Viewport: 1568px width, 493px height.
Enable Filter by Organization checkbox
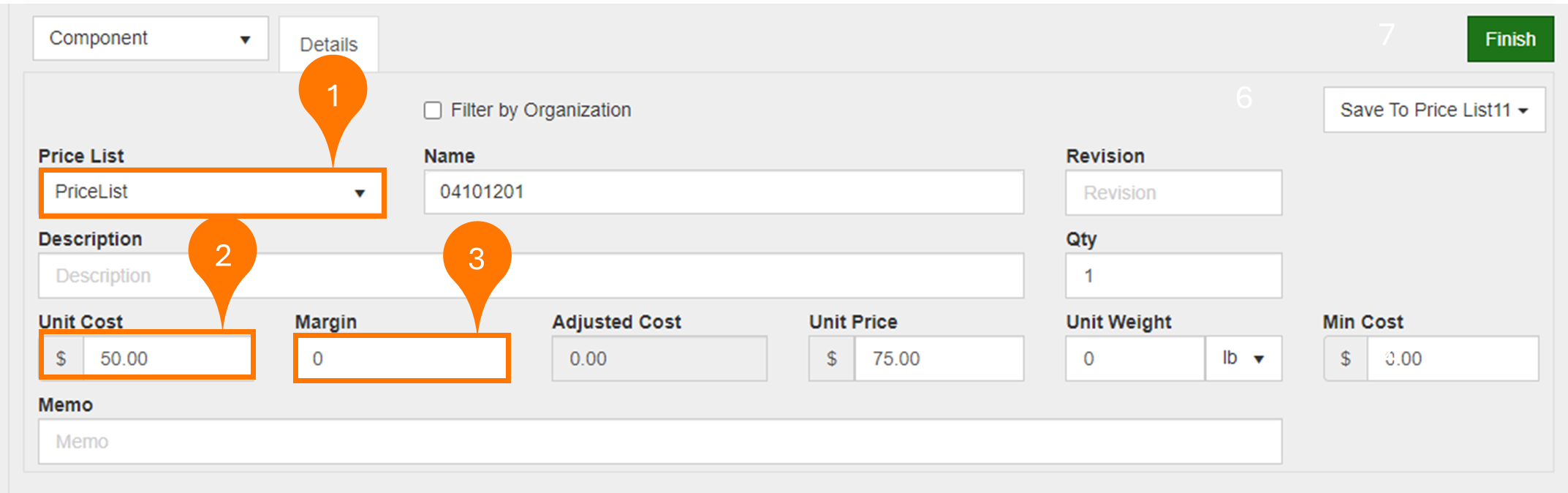coord(433,110)
